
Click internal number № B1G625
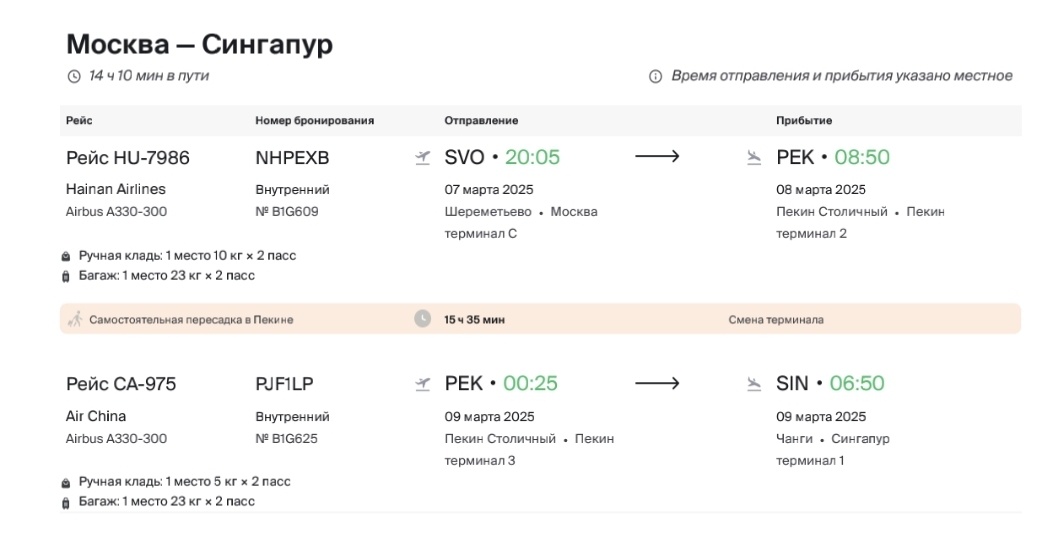coord(287,439)
